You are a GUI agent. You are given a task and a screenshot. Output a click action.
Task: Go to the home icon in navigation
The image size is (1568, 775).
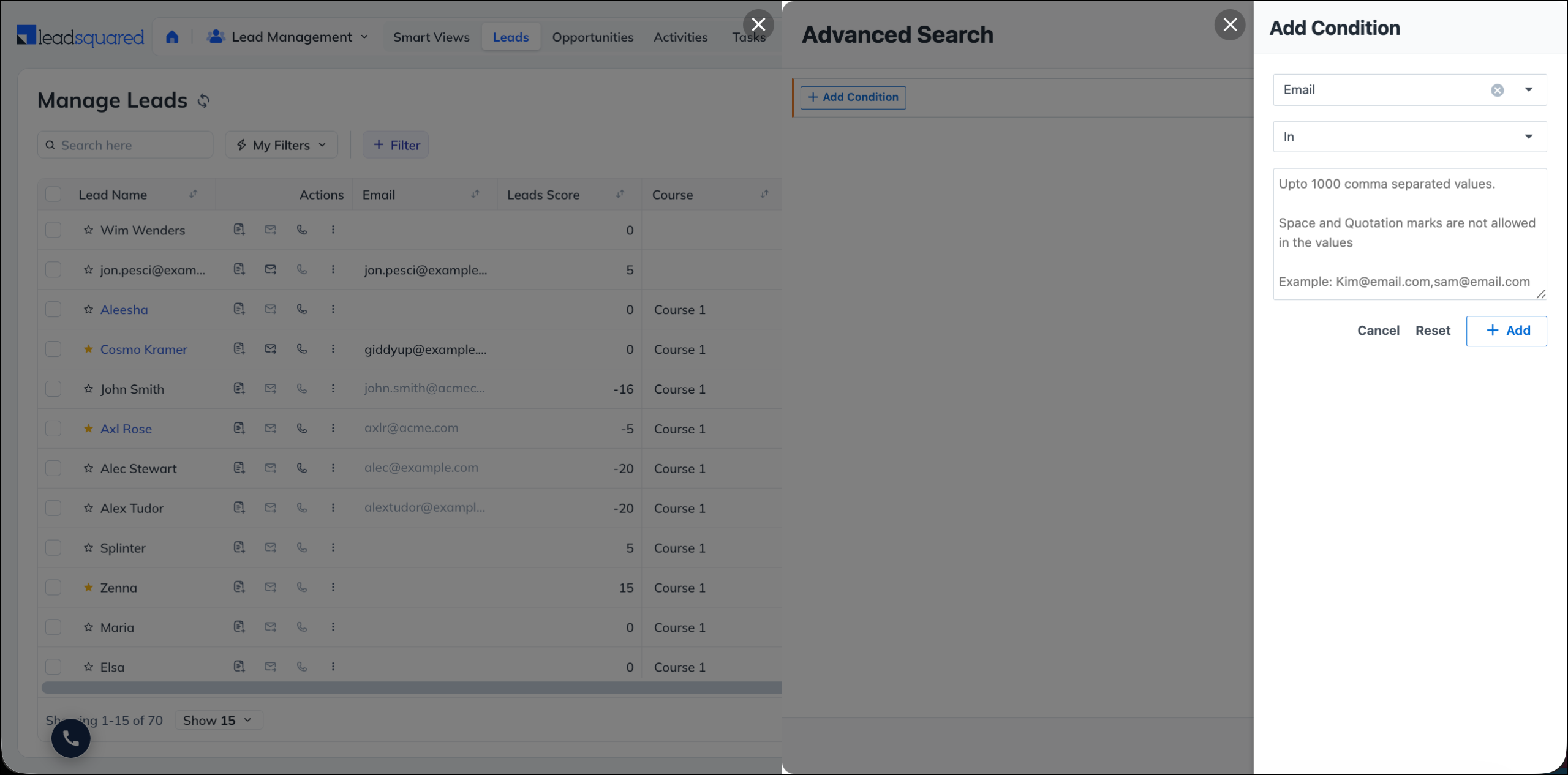(172, 37)
